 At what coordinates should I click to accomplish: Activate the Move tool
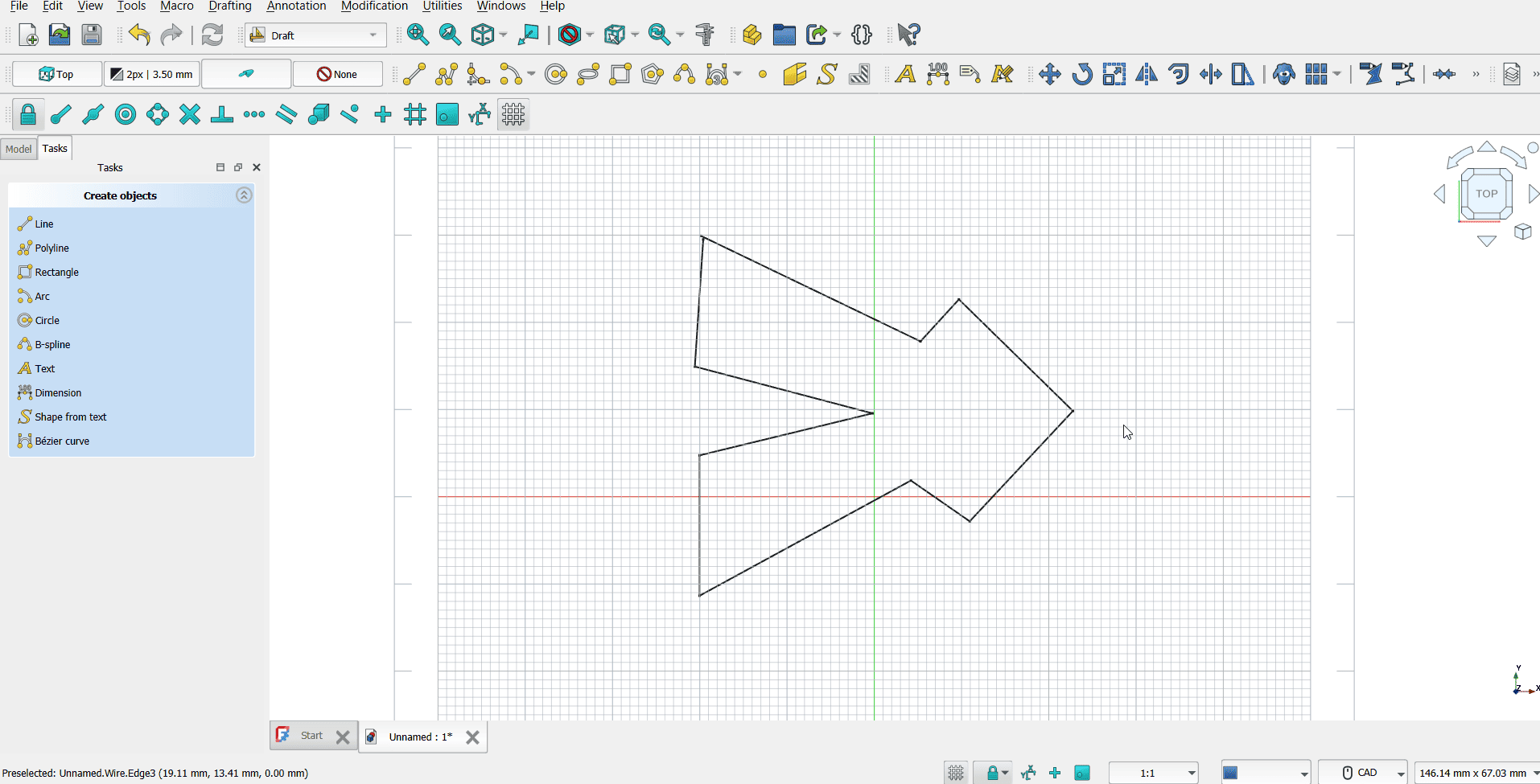tap(1049, 75)
